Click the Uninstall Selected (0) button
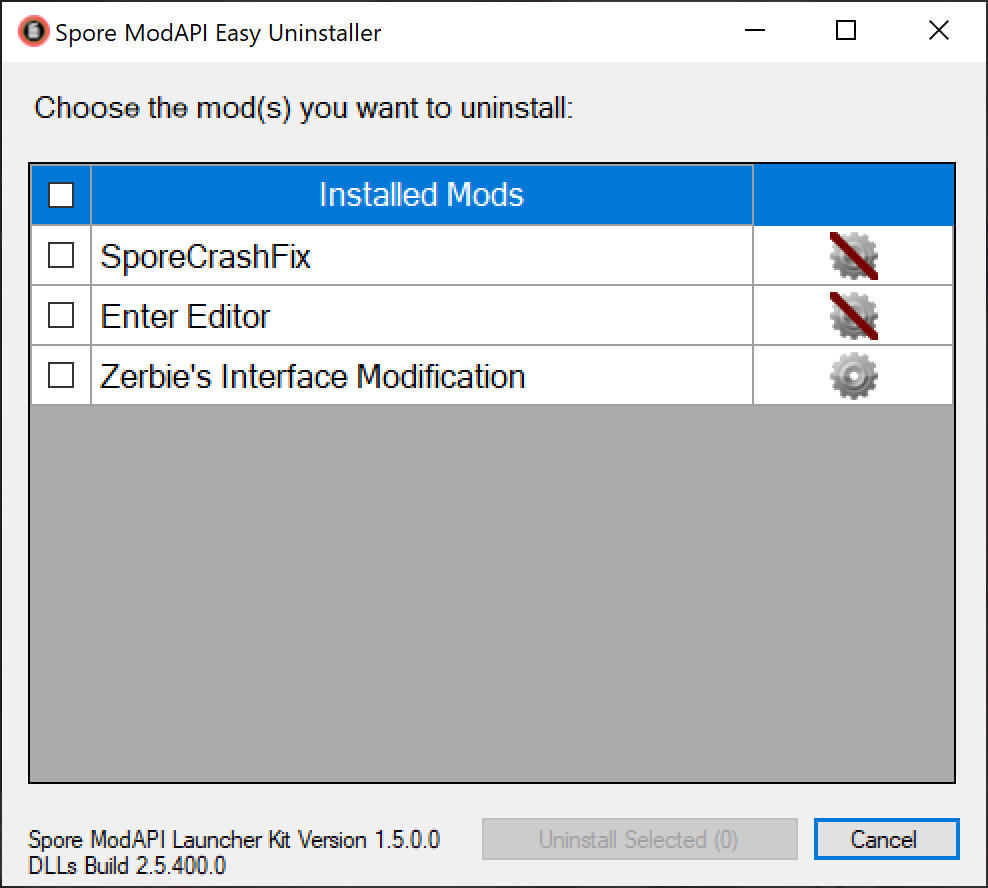Image resolution: width=988 pixels, height=888 pixels. 640,839
